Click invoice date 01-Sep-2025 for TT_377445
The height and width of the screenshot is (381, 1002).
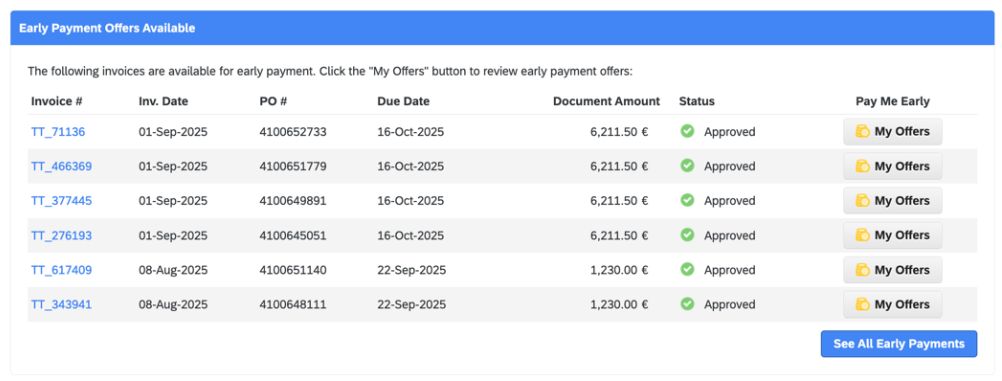pos(173,201)
